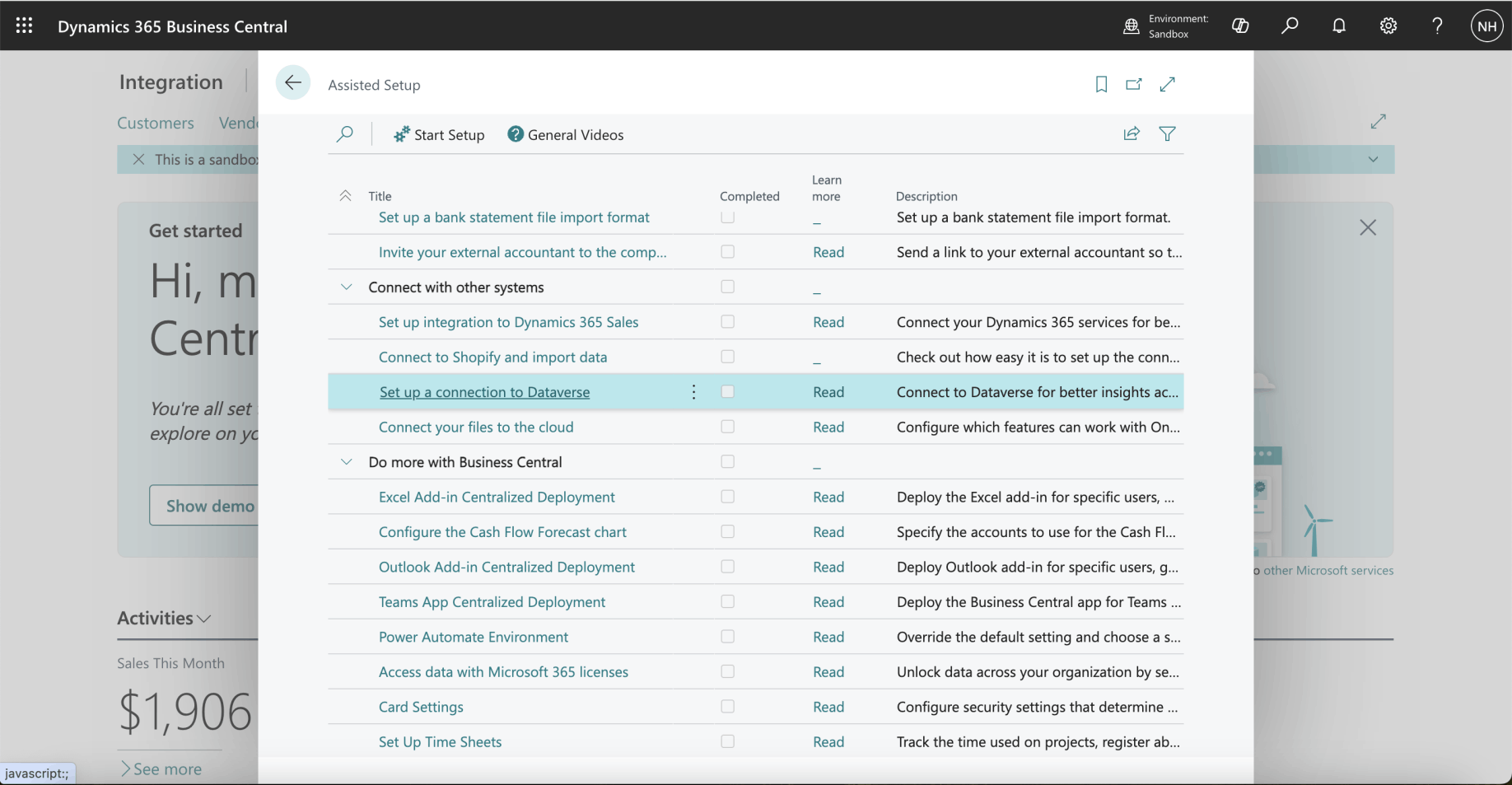Screen dimensions: 1512x785
Task: Open the settings gear in the top bar
Action: [1388, 26]
